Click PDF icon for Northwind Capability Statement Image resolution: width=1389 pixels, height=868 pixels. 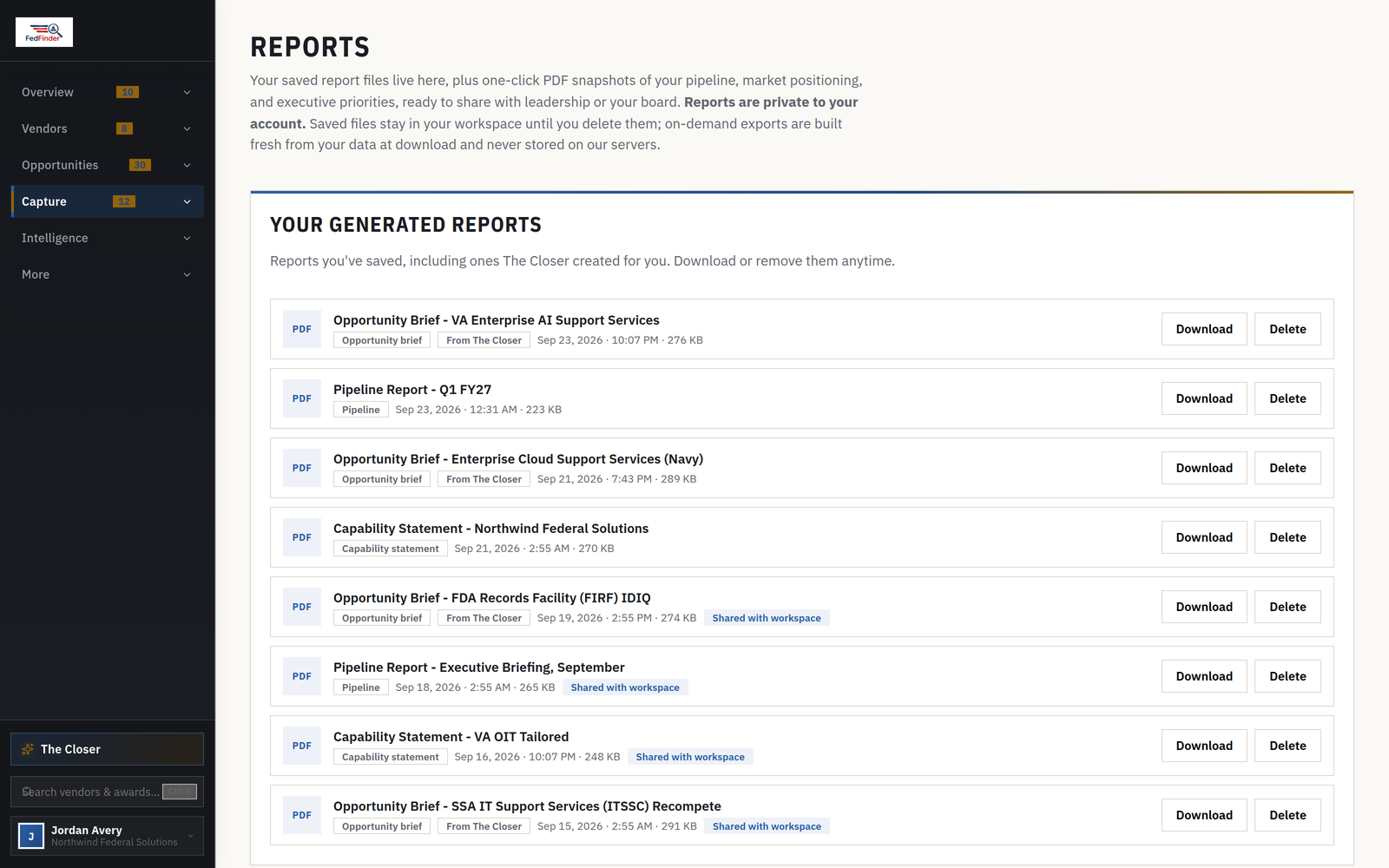pos(302,537)
